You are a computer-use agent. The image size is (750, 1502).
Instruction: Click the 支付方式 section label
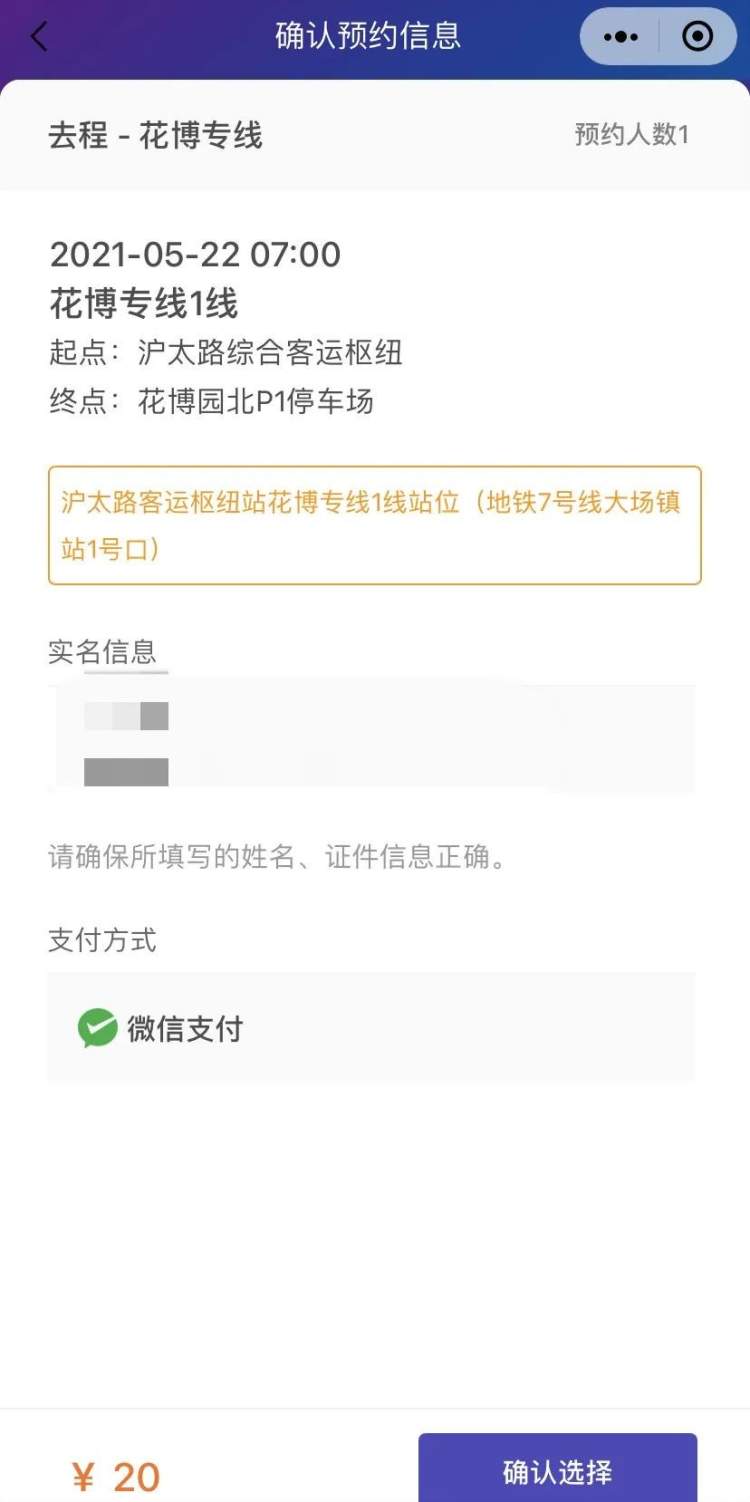coord(102,940)
